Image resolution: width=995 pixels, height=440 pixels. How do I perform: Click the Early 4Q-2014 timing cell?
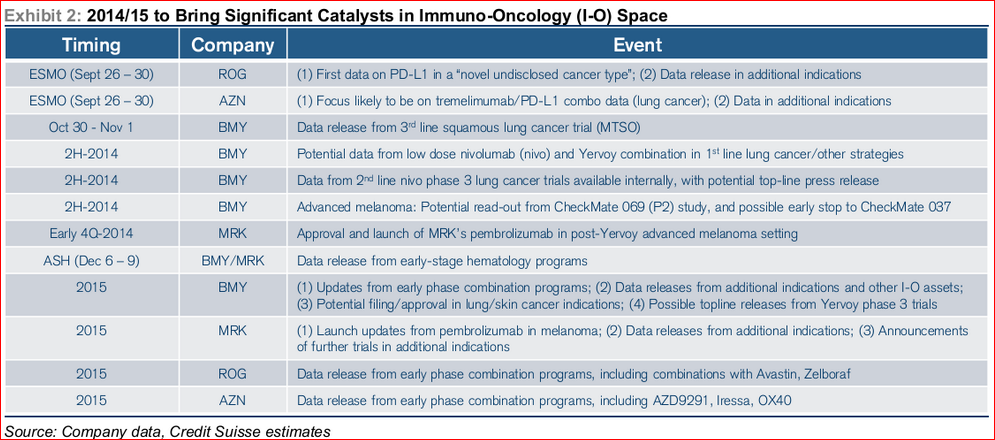tap(92, 234)
